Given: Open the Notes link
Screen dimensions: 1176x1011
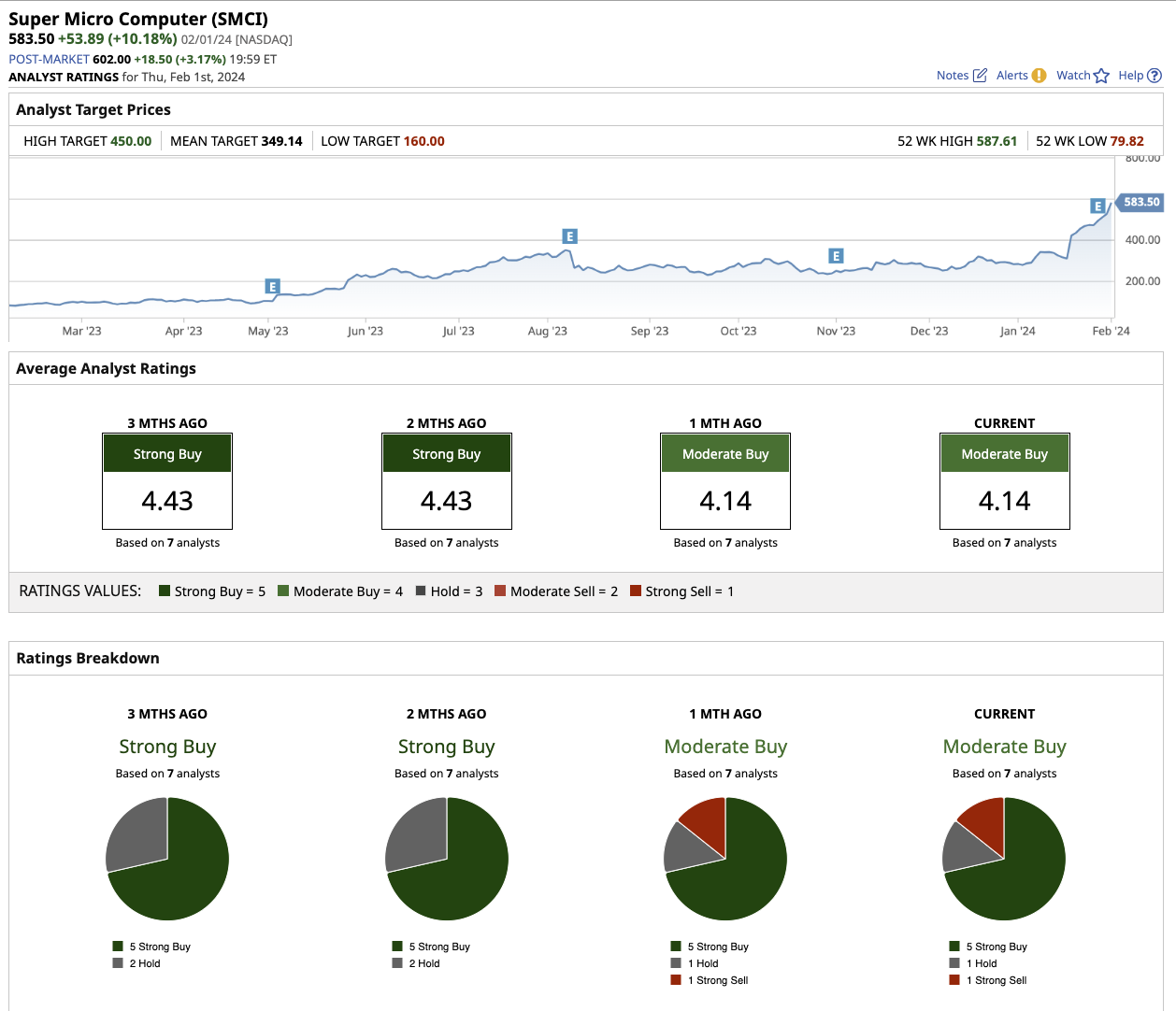Looking at the screenshot, I should coord(953,76).
